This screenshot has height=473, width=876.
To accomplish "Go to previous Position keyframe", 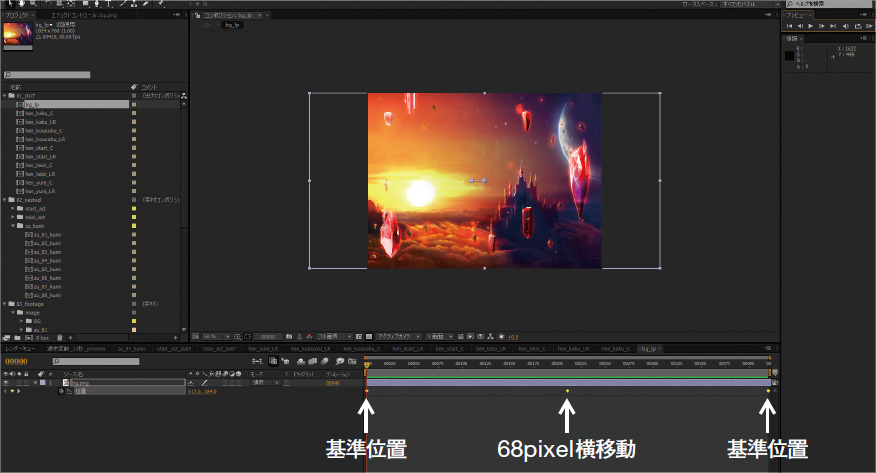I will point(4,391).
